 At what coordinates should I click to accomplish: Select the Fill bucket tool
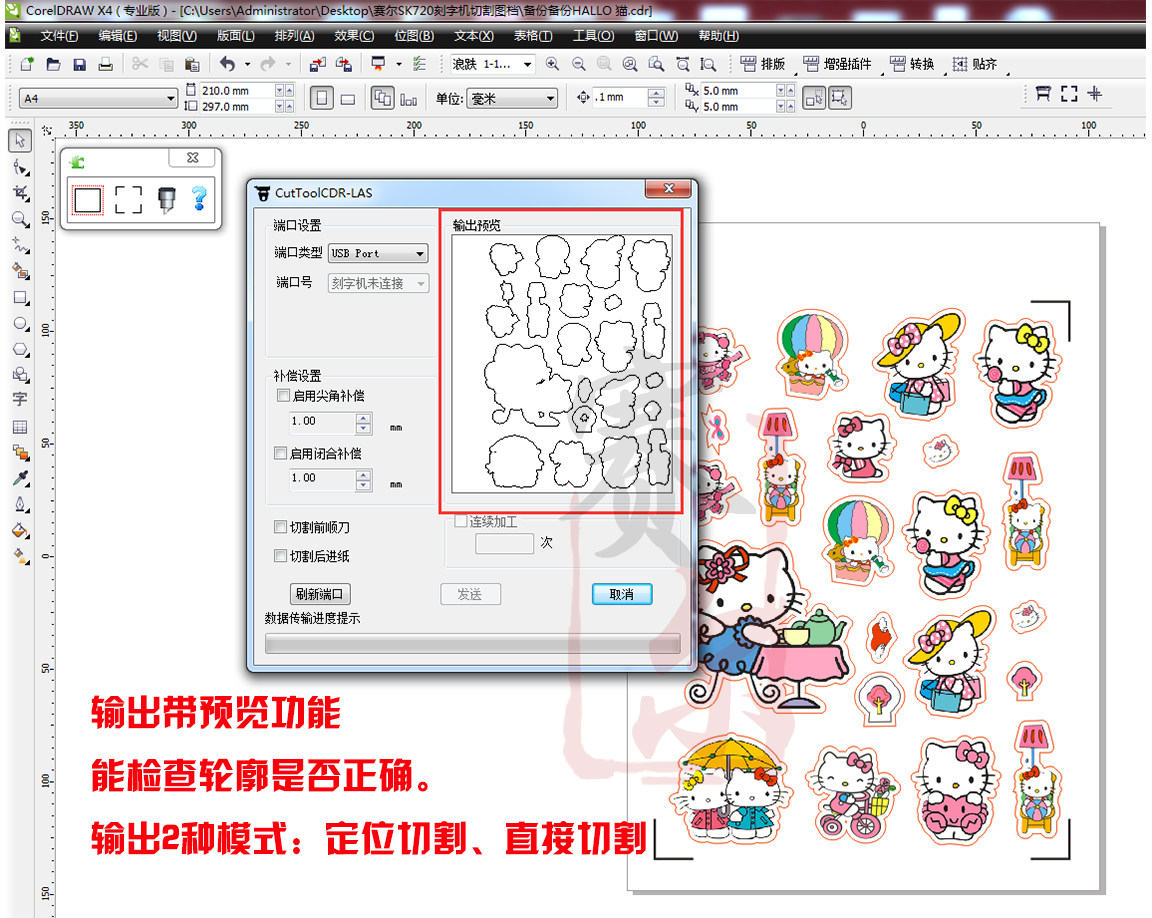[21, 530]
